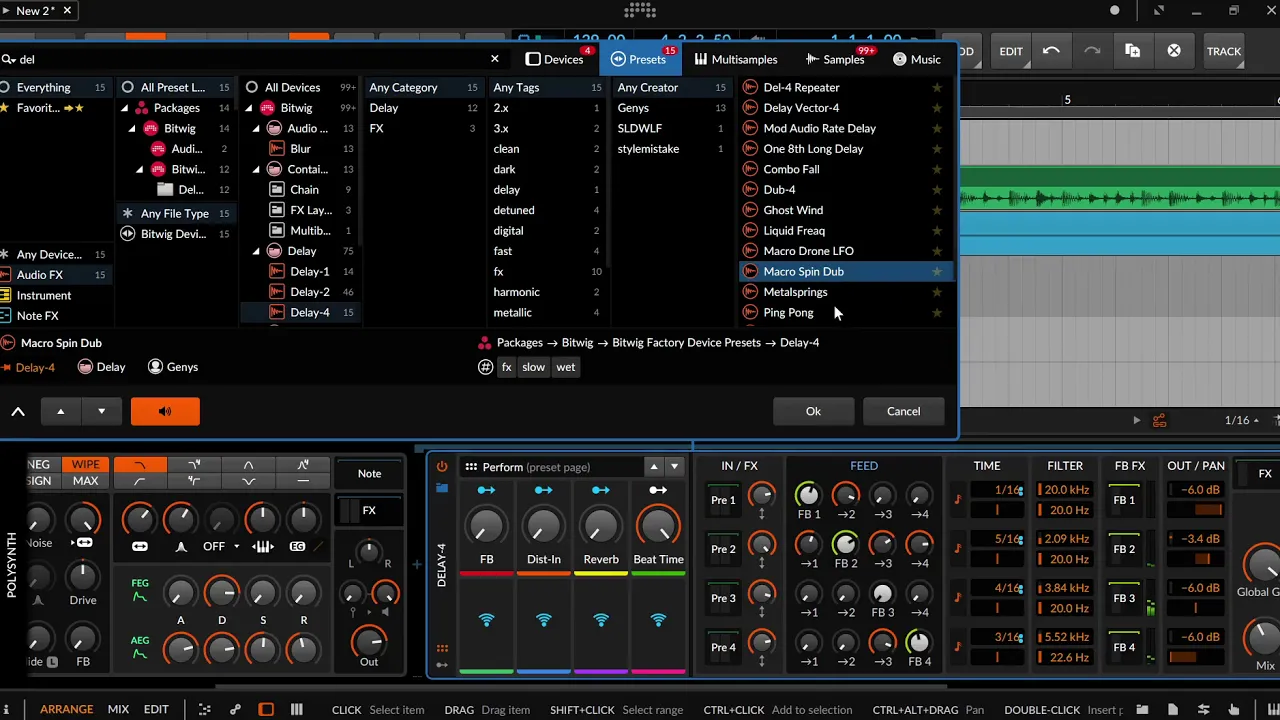Image resolution: width=1280 pixels, height=720 pixels.
Task: Click the 'slow' tag chip
Action: (533, 367)
